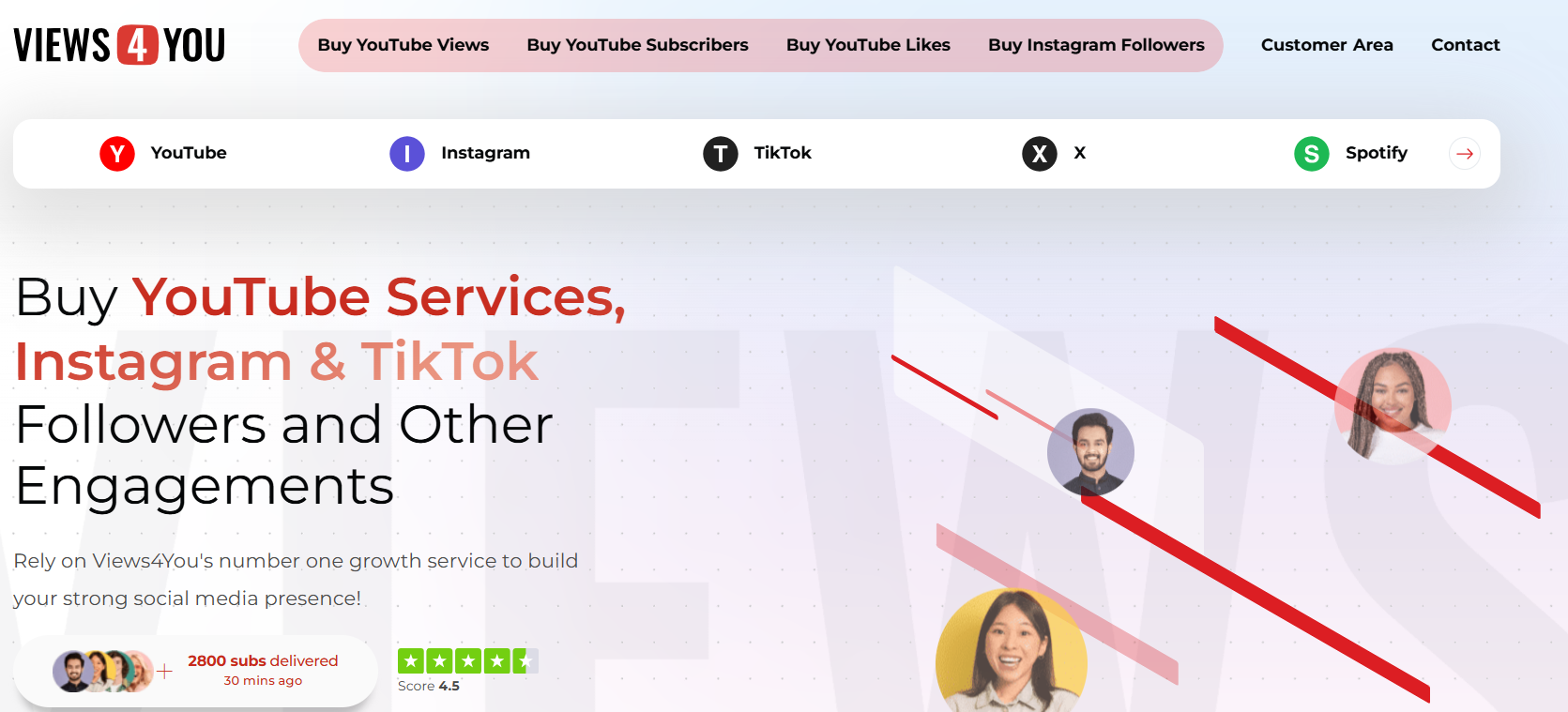
Task: Click the green star rating badge
Action: click(467, 661)
